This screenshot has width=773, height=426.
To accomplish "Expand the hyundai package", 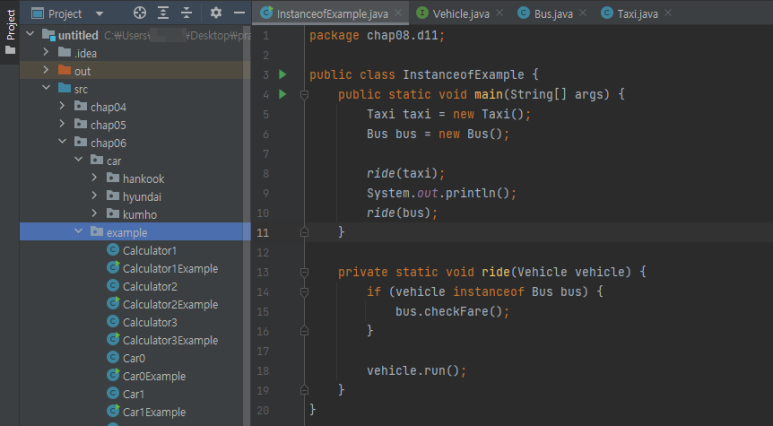I will 94,195.
